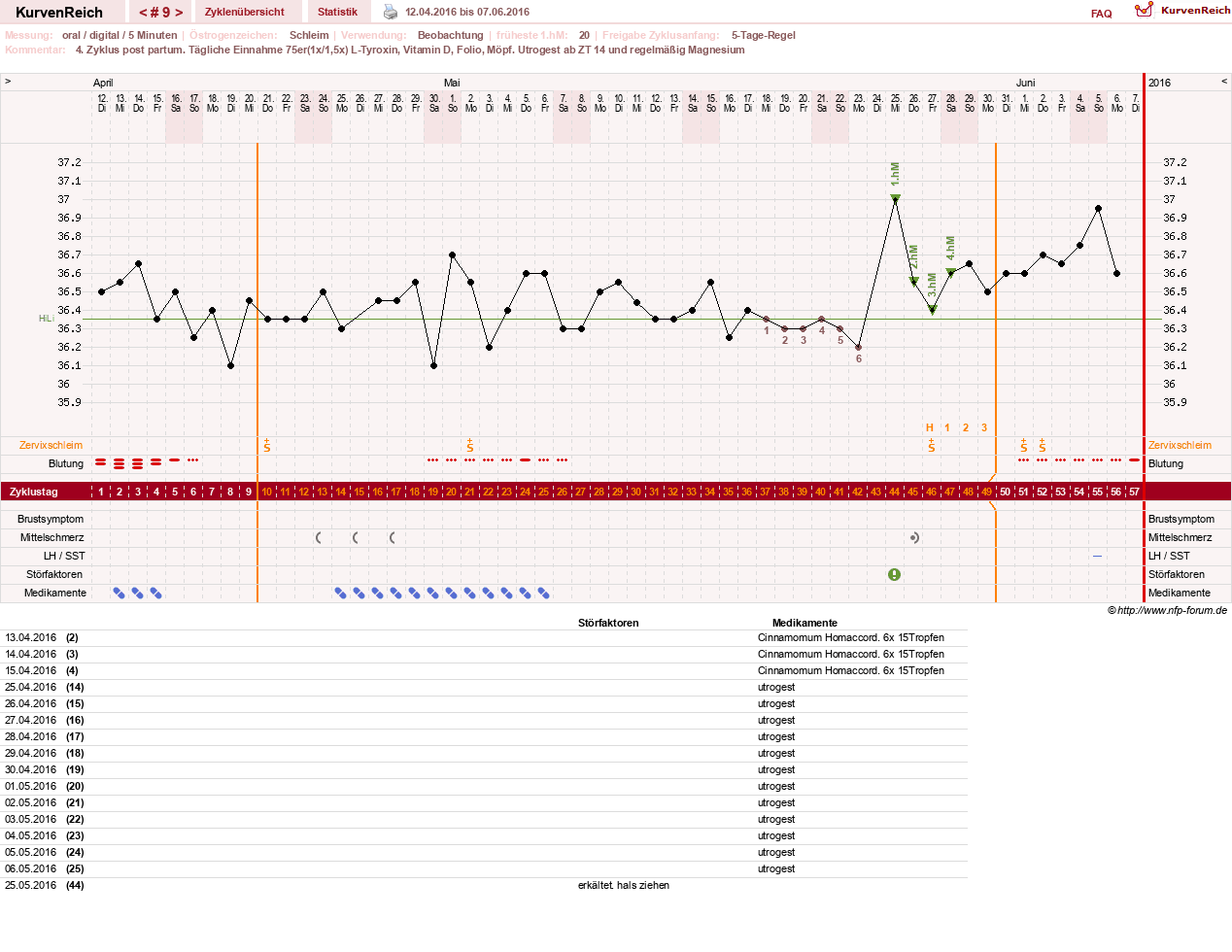Select the 13.04.2016 Cinnamomum Homaccord table row

click(x=484, y=637)
